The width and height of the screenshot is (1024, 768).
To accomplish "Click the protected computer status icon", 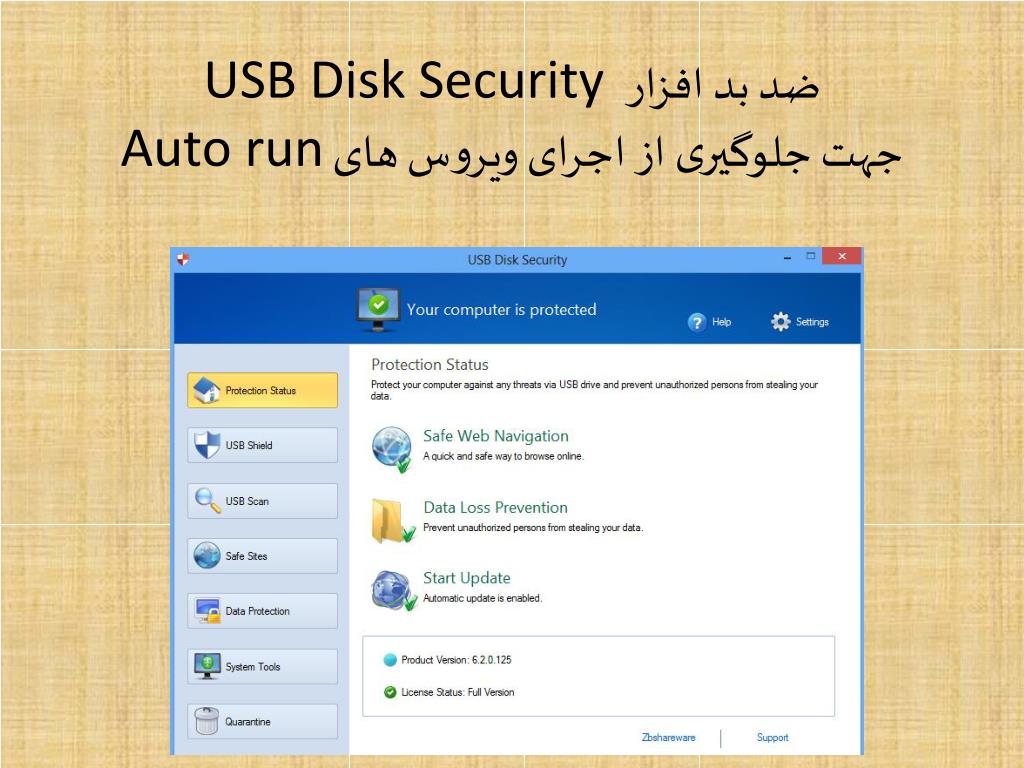I will click(x=379, y=310).
